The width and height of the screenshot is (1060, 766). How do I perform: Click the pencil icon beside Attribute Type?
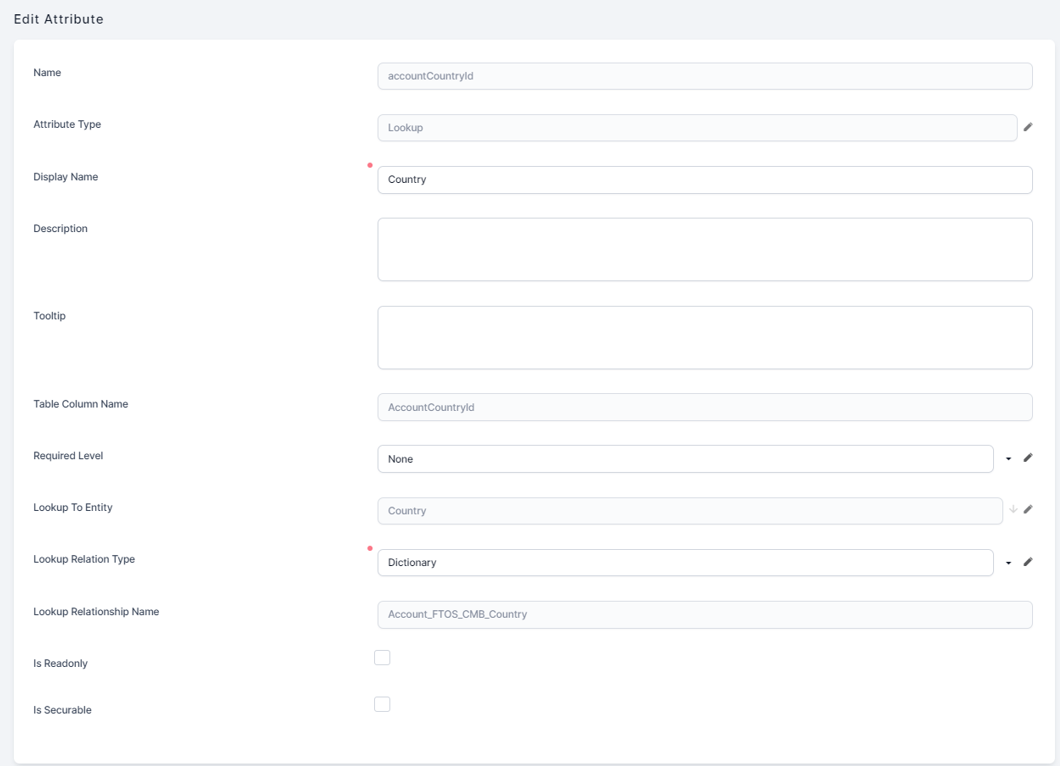[x=1028, y=128]
